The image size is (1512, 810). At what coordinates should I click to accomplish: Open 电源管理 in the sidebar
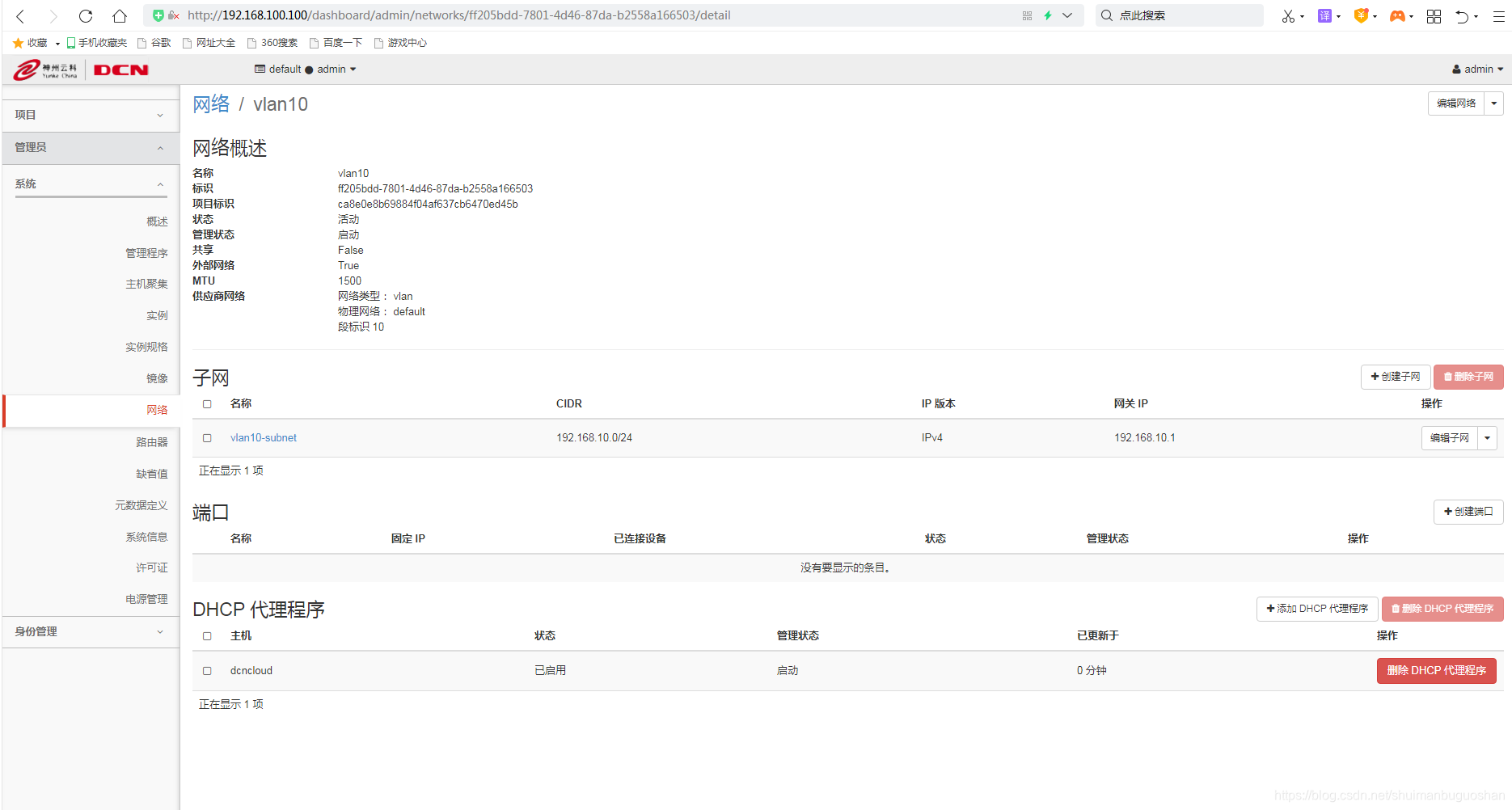tap(146, 599)
